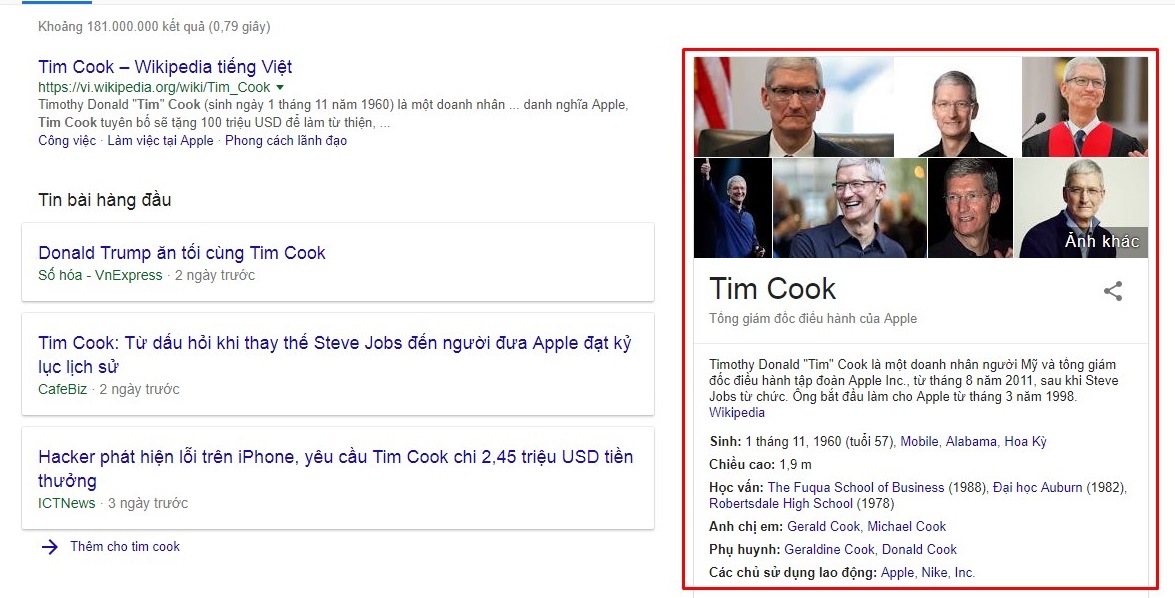Click the arrow icon before Thêm cho tim cook
The image size is (1175, 598).
(x=49, y=547)
